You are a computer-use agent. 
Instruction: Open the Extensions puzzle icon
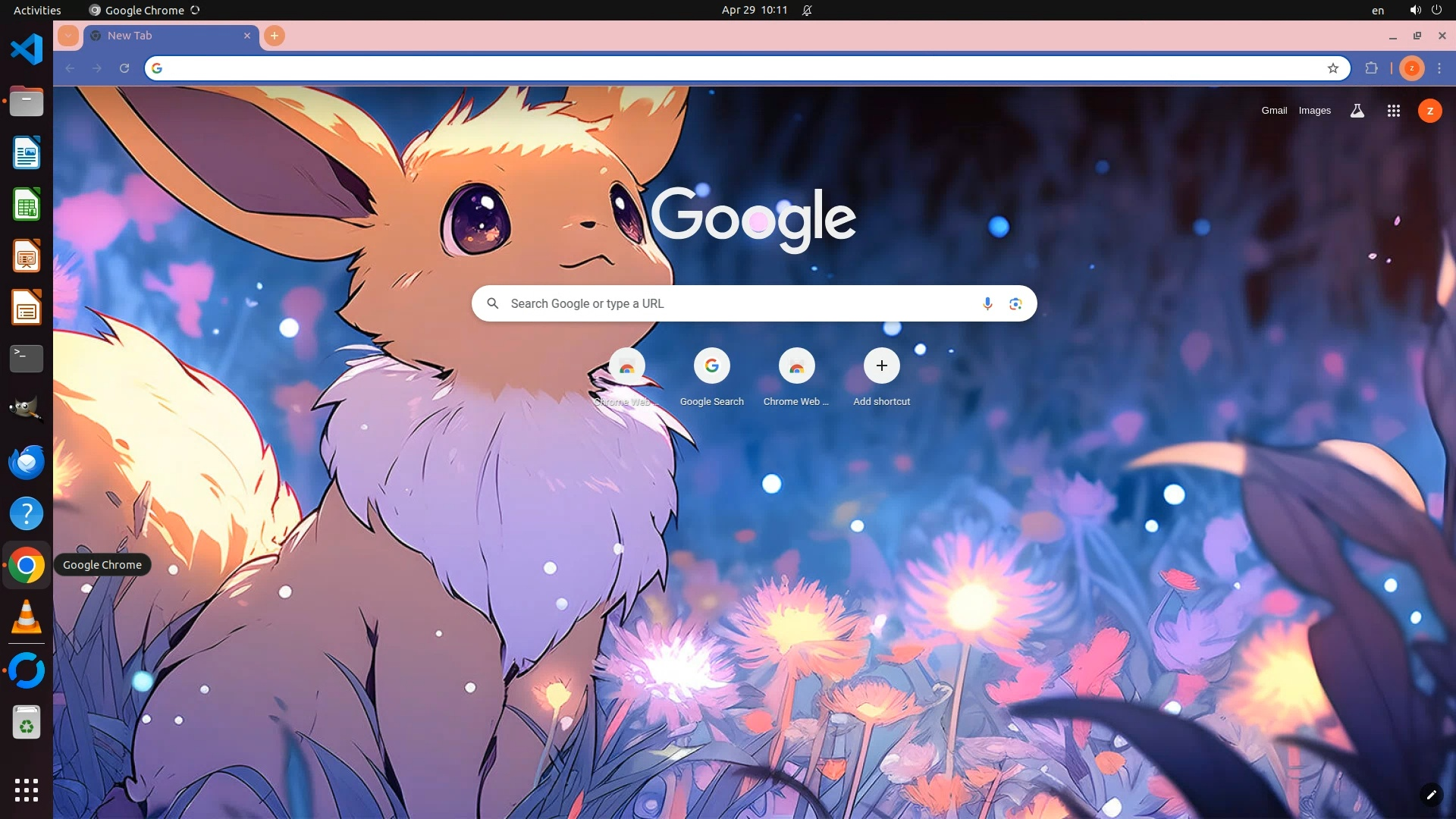(x=1371, y=68)
